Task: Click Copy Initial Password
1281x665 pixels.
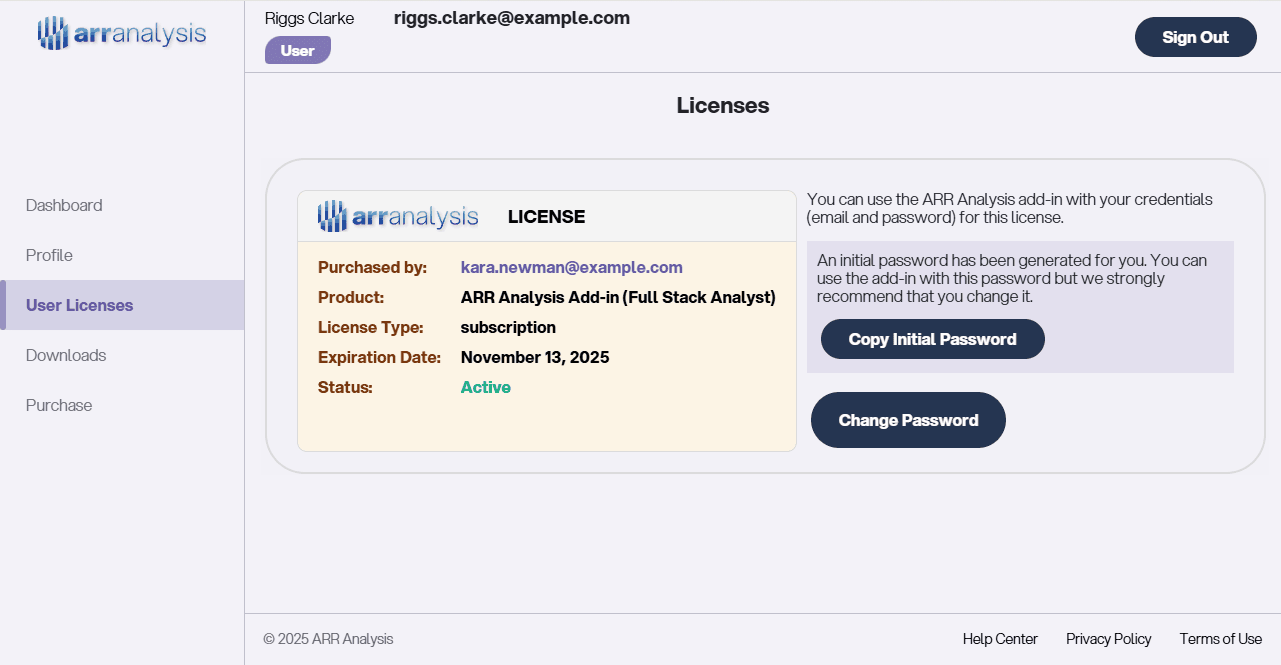Action: click(932, 339)
